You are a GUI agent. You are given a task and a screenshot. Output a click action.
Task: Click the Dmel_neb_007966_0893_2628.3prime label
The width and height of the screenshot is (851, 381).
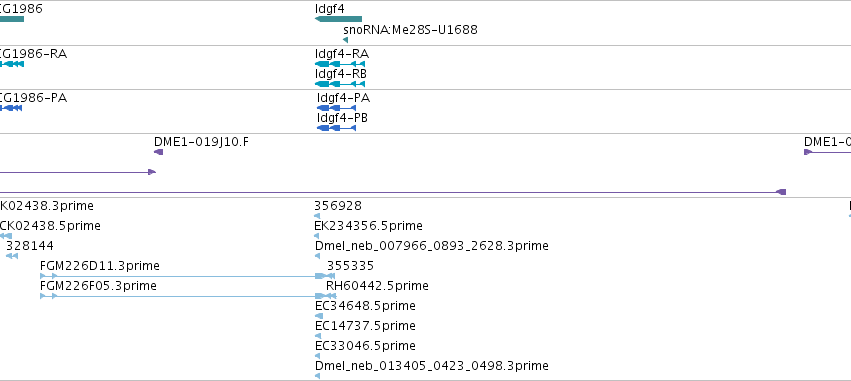point(431,246)
